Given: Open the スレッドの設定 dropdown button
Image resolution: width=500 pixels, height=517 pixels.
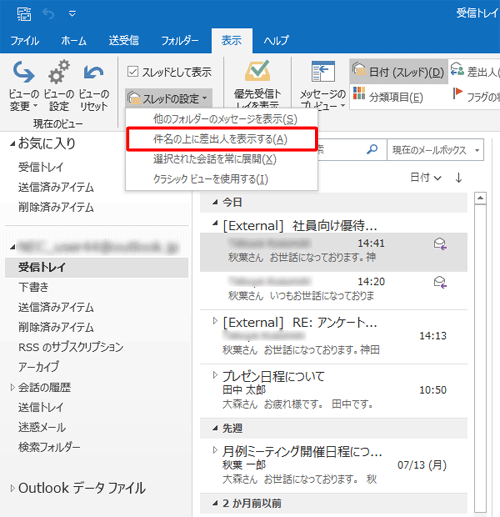Looking at the screenshot, I should pyautogui.click(x=169, y=98).
